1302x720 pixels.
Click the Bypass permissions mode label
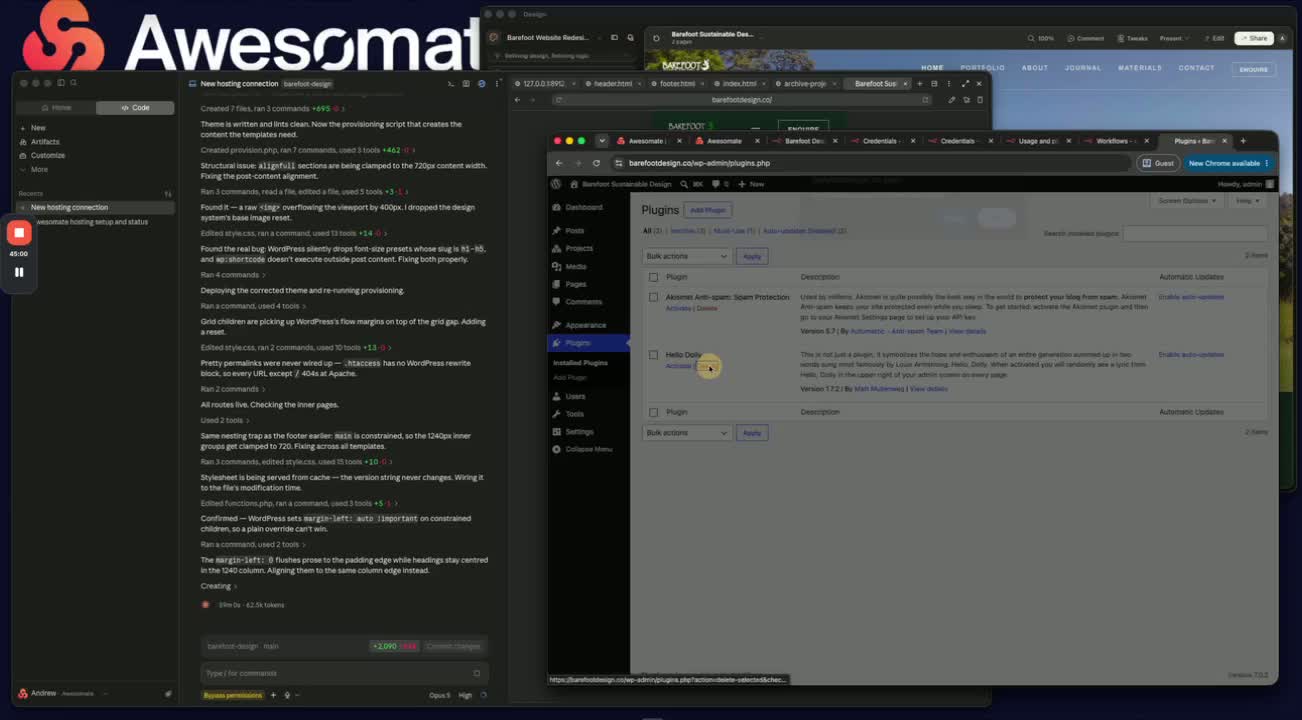tap(233, 695)
